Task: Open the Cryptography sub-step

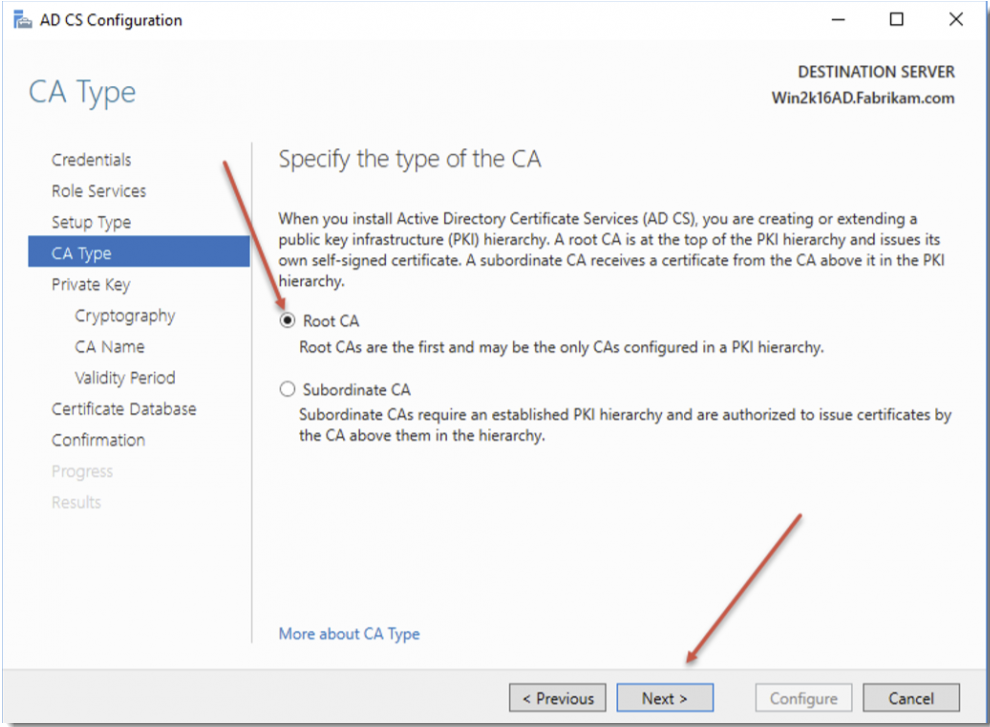Action: [125, 316]
